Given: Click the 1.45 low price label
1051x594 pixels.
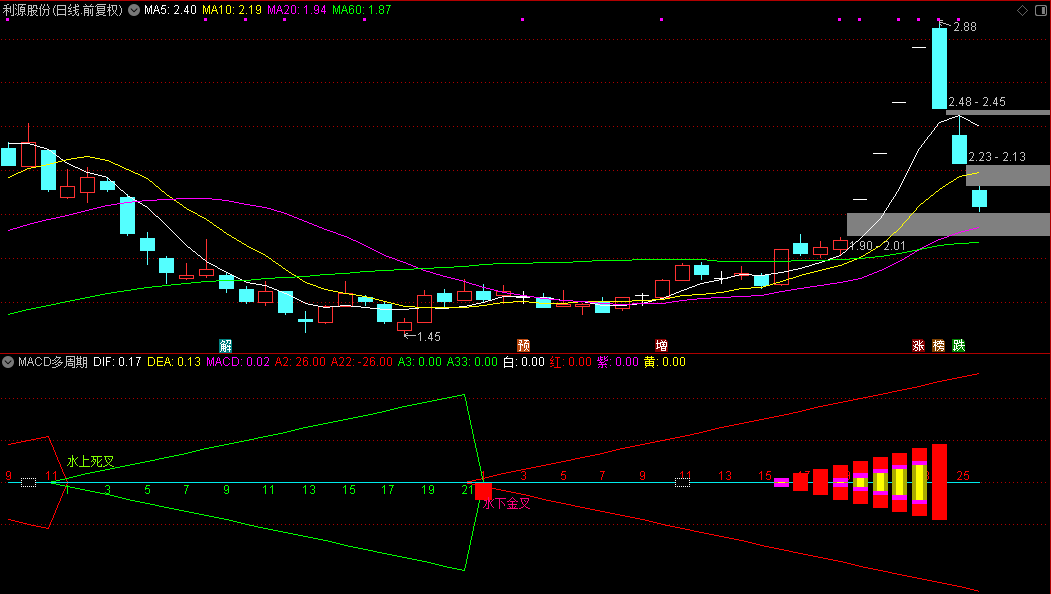Looking at the screenshot, I should pos(429,337).
